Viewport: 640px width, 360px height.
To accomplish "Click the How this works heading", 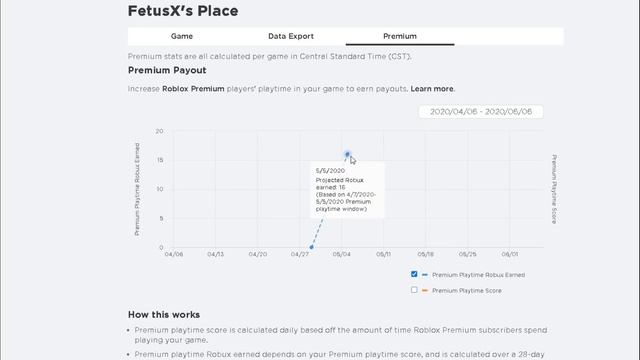I will point(164,315).
